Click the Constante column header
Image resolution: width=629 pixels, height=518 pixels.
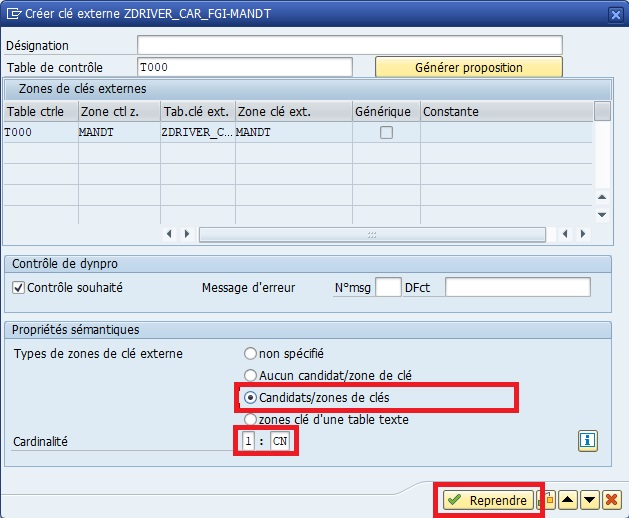(505, 111)
